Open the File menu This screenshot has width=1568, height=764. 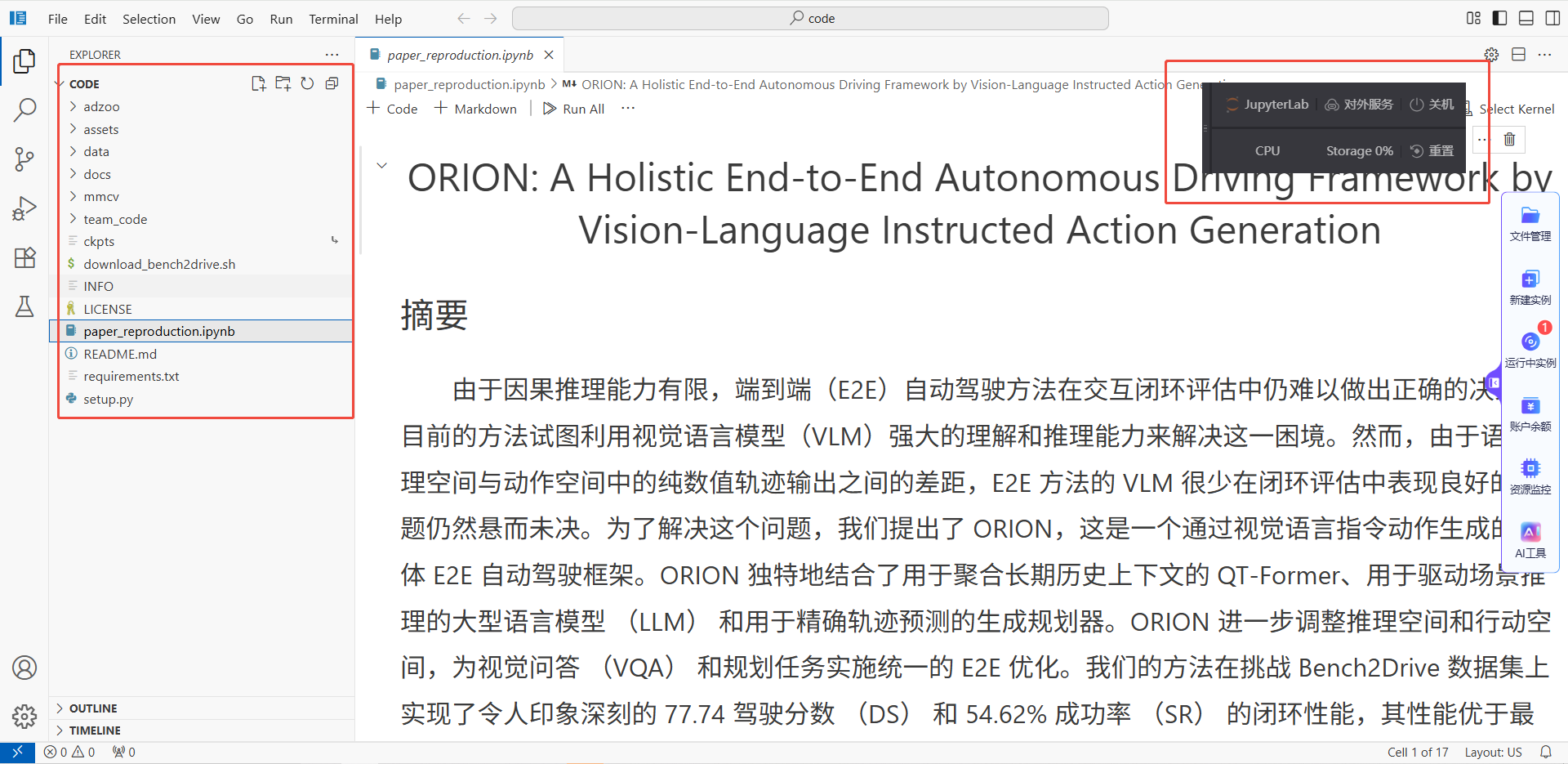click(58, 19)
